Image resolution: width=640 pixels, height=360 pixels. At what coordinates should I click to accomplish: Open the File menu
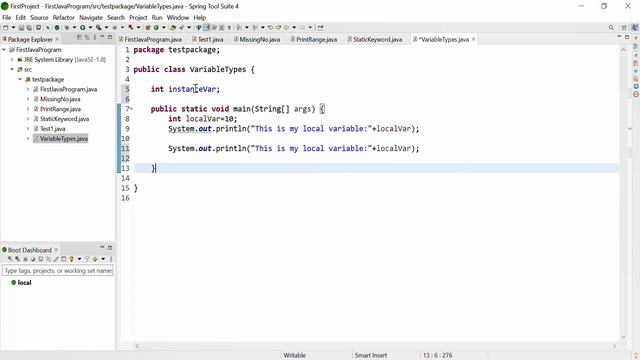[x=7, y=18]
